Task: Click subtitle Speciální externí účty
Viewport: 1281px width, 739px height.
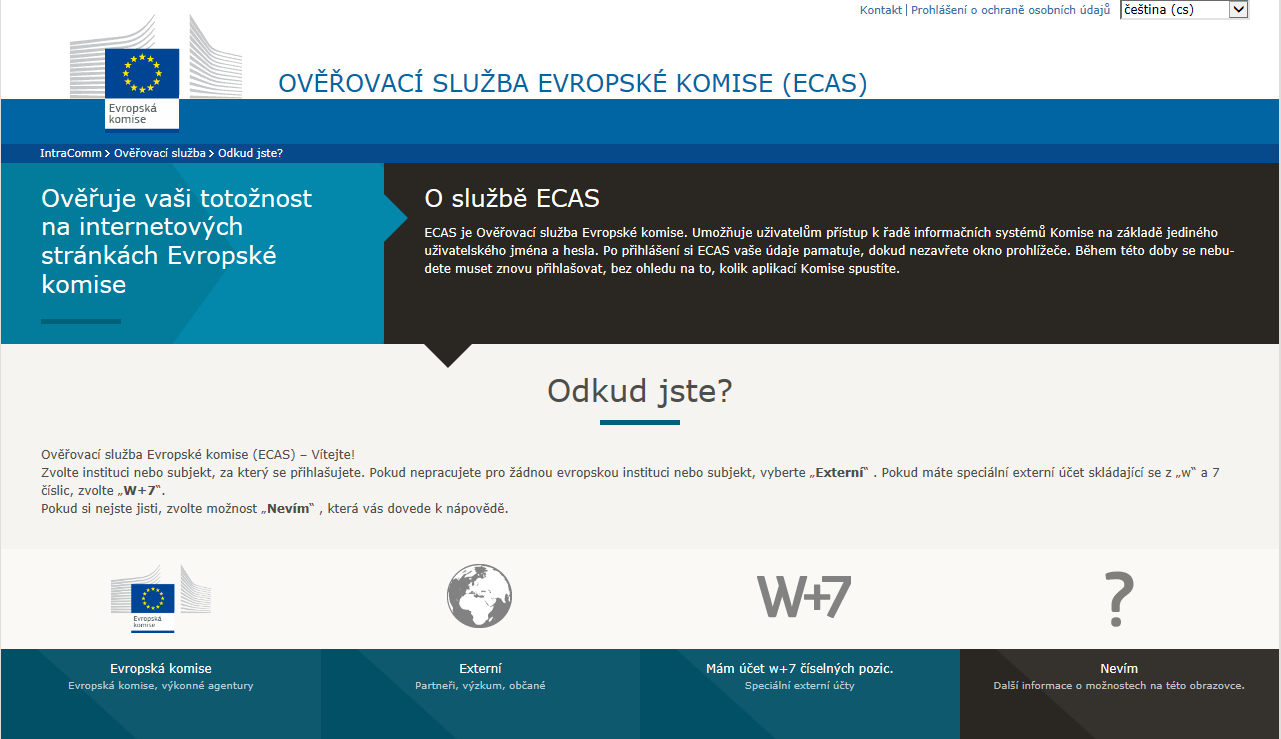Action: [800, 686]
